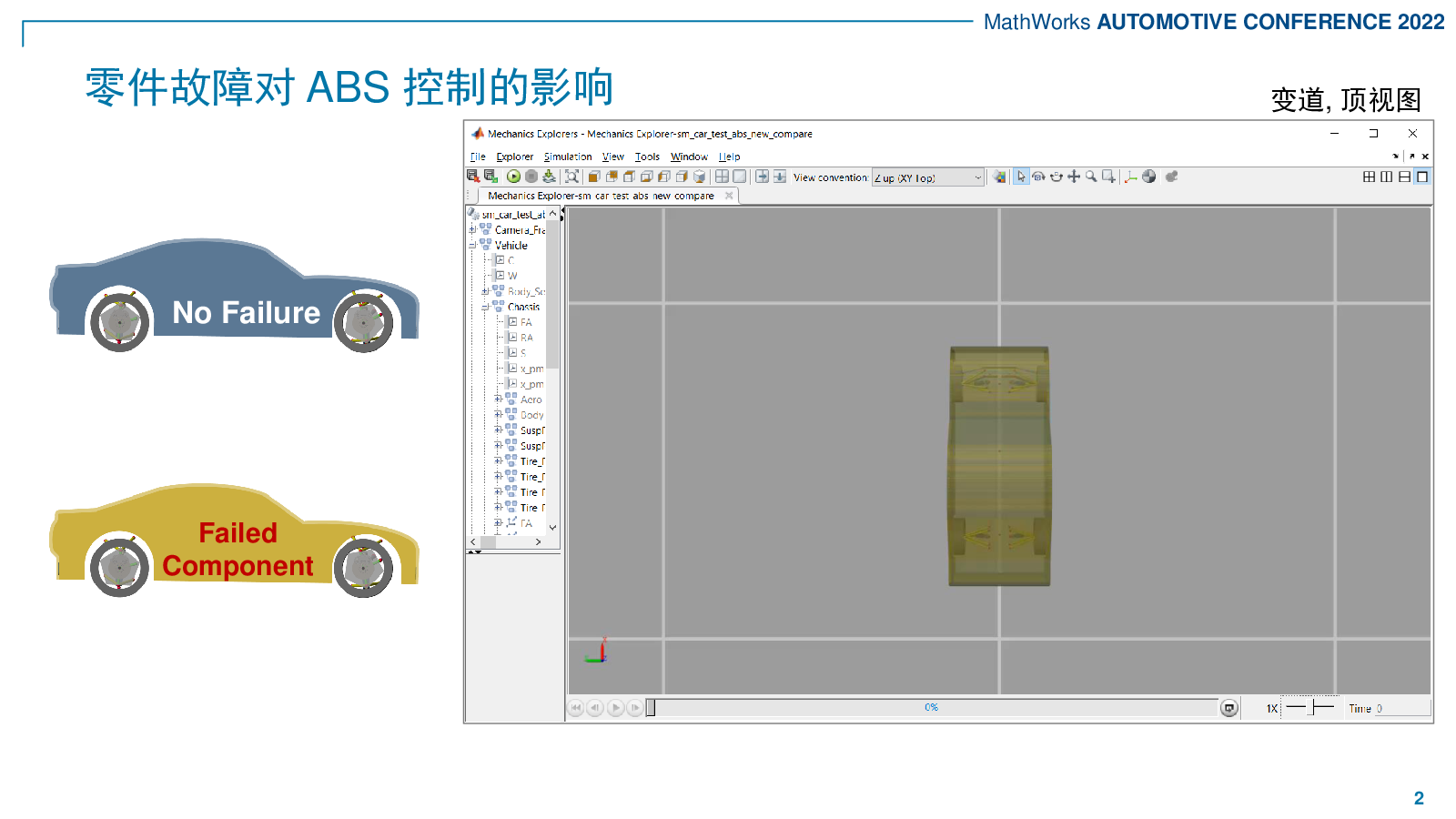Expand the last Tire node above FA
Viewport: 1456px width, 819px height.
click(498, 507)
